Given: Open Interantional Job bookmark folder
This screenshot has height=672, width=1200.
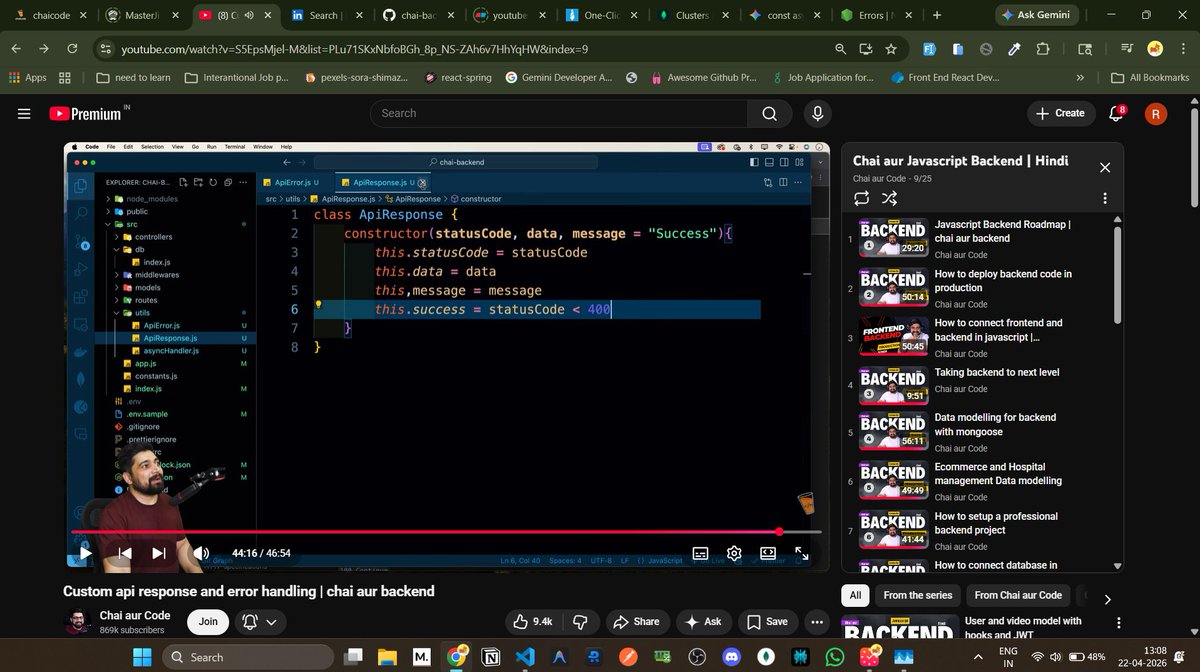Looking at the screenshot, I should 238,77.
